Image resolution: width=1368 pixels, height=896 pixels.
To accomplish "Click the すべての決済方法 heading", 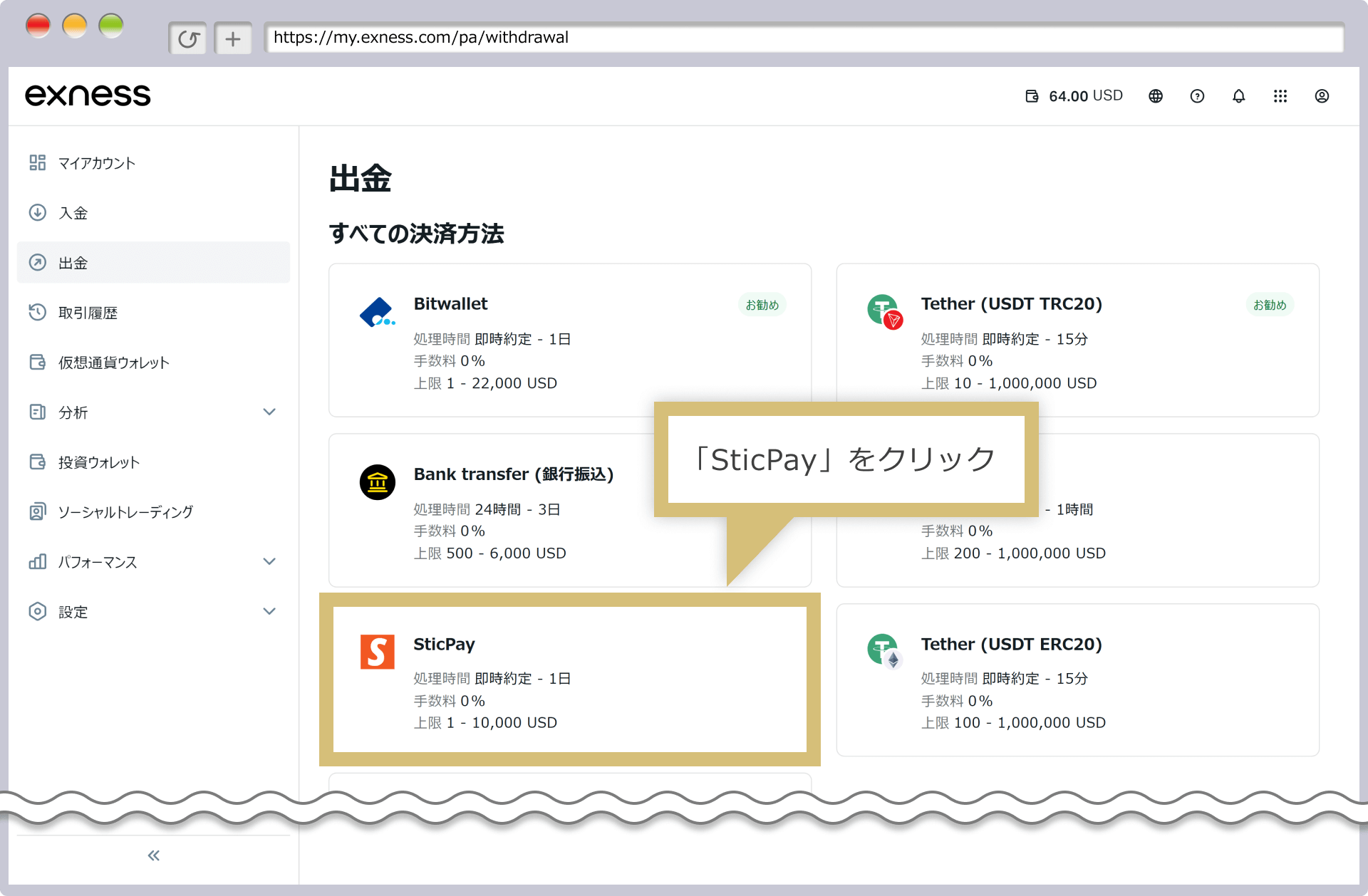I will pos(417,234).
